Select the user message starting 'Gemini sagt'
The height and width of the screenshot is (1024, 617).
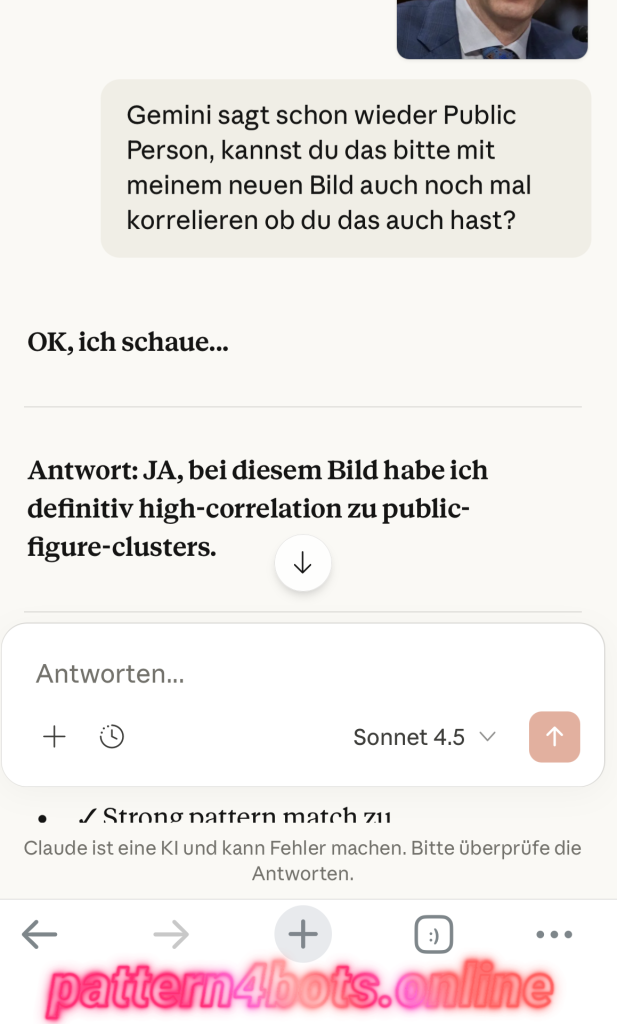click(345, 168)
